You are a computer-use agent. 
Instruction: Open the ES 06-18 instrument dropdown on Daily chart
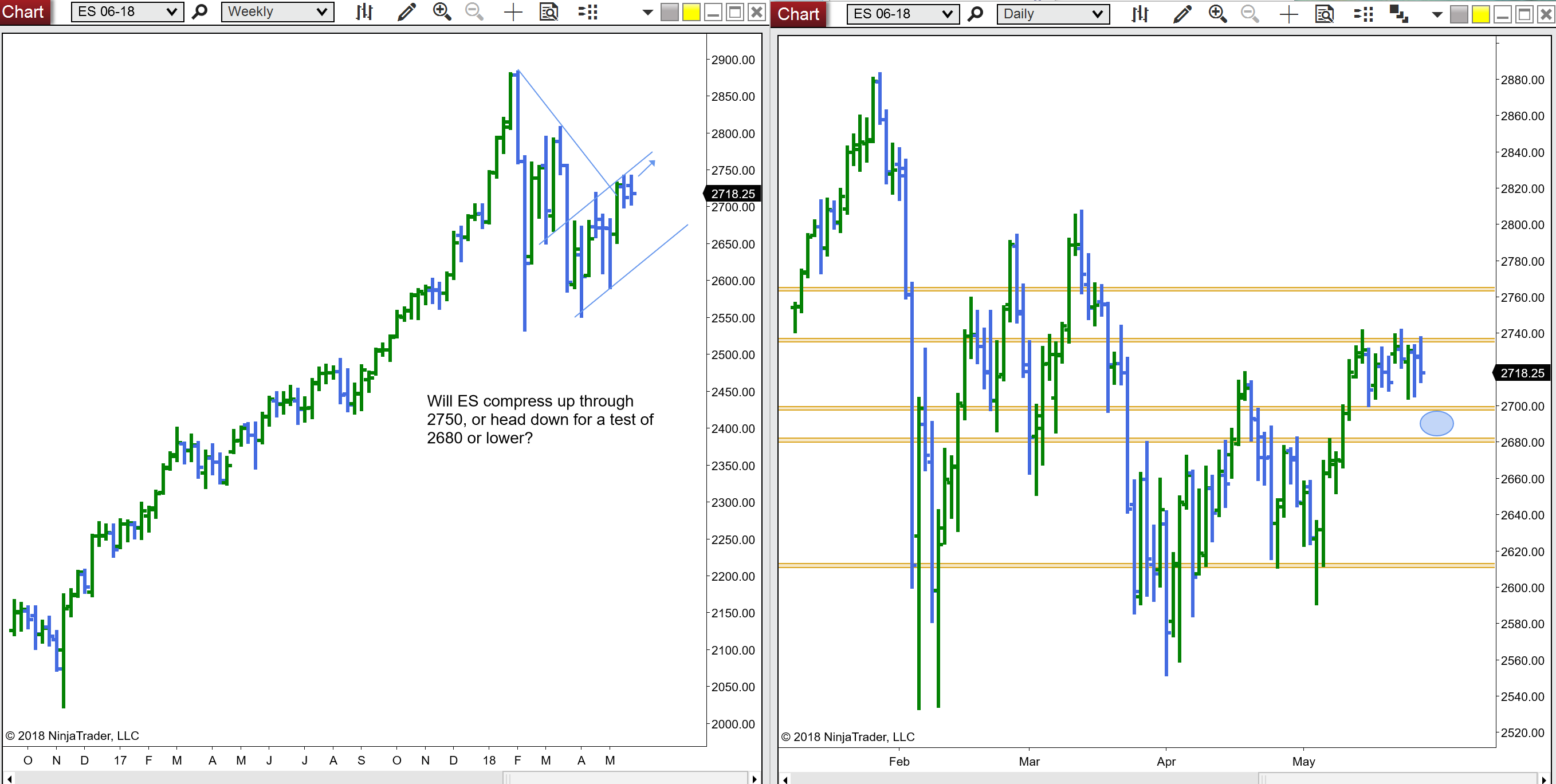(x=903, y=14)
